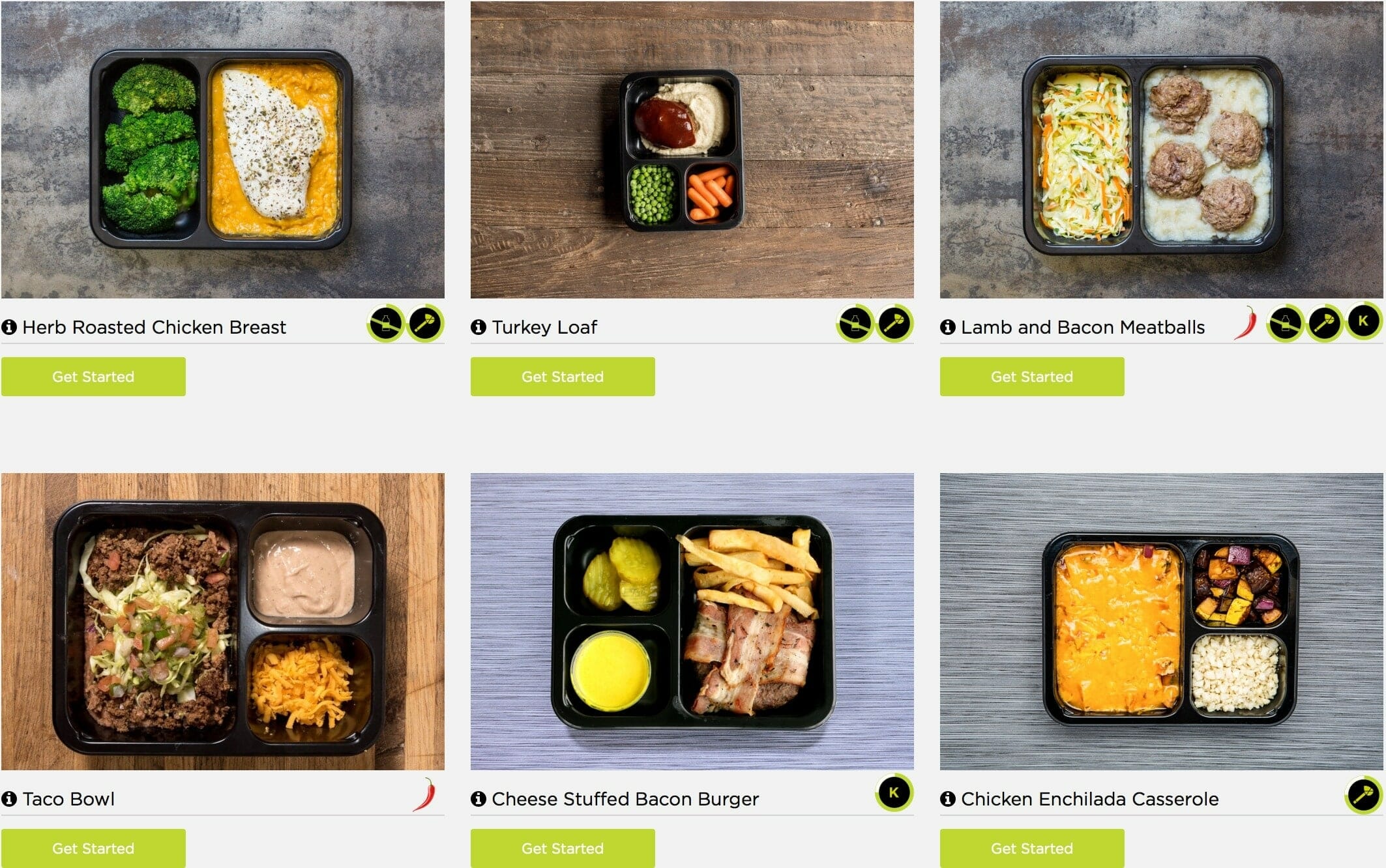Click spicy chili pepper icon on Taco Bowl
This screenshot has width=1386, height=868.
(424, 794)
